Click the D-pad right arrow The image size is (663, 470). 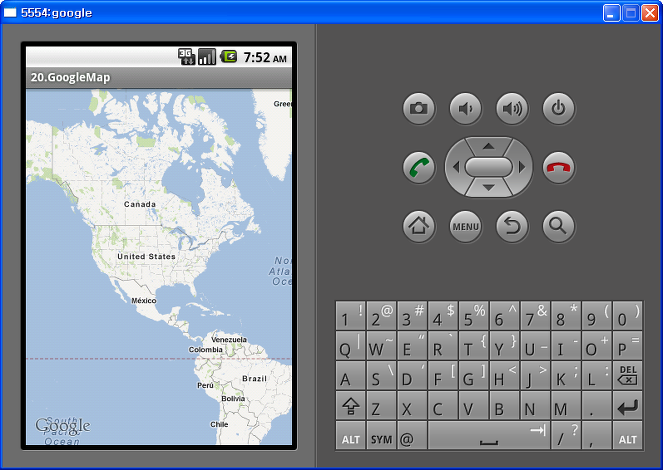[x=522, y=167]
